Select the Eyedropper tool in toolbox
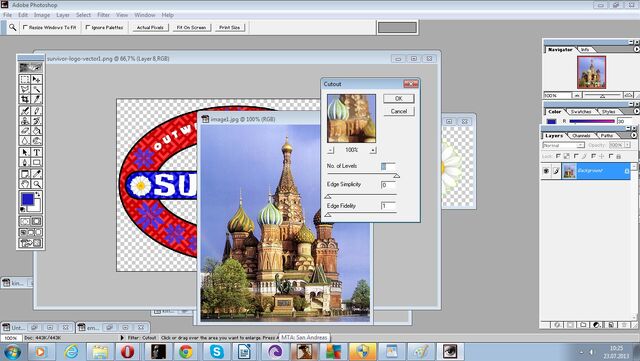Viewport: 640px width, 361px height. (36, 174)
